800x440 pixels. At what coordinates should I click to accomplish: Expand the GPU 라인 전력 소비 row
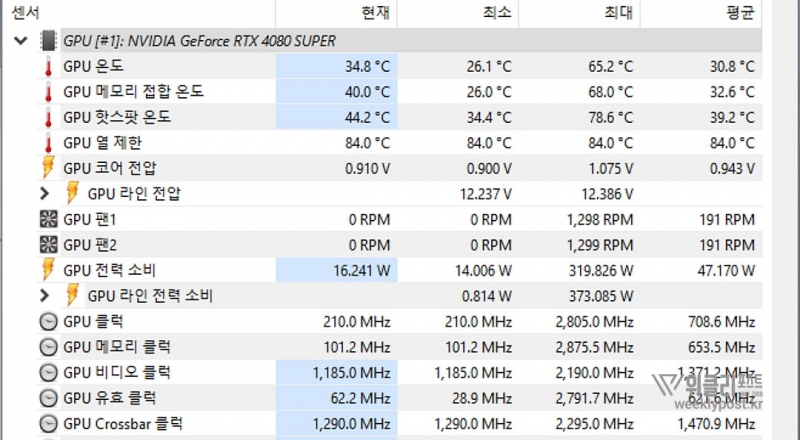[44, 296]
